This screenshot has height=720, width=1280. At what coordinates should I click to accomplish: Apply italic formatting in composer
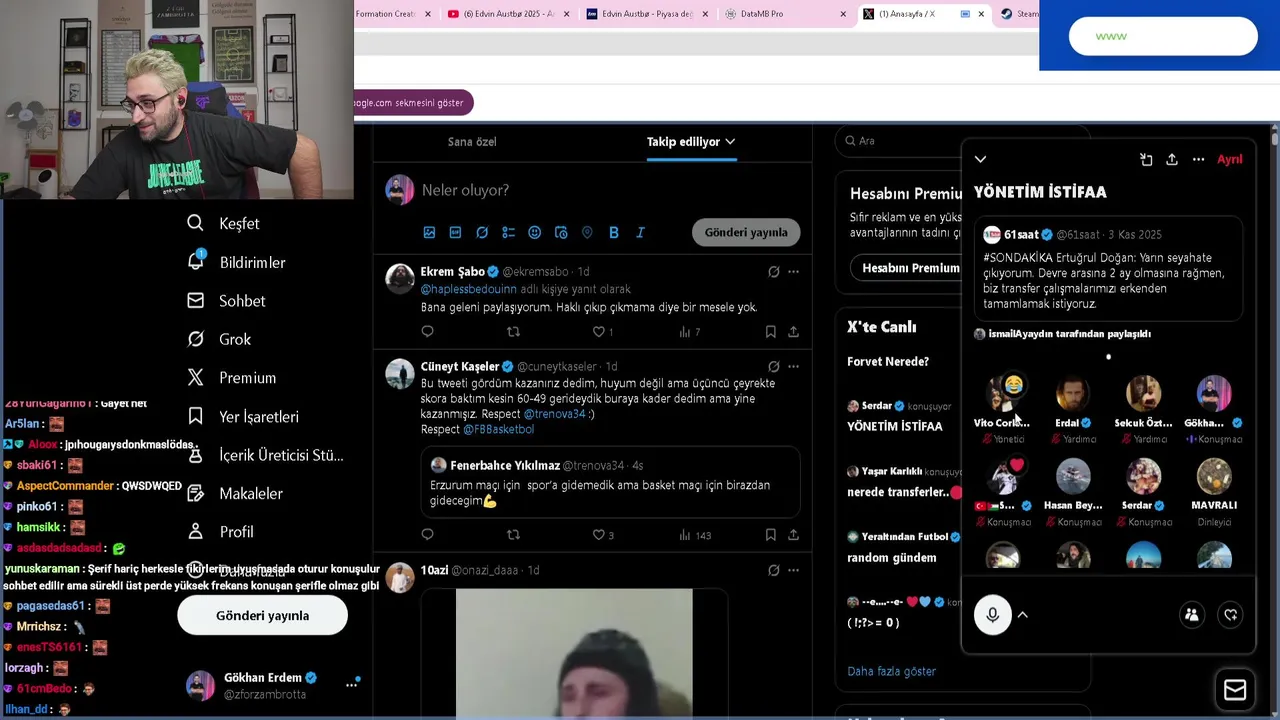coord(640,232)
